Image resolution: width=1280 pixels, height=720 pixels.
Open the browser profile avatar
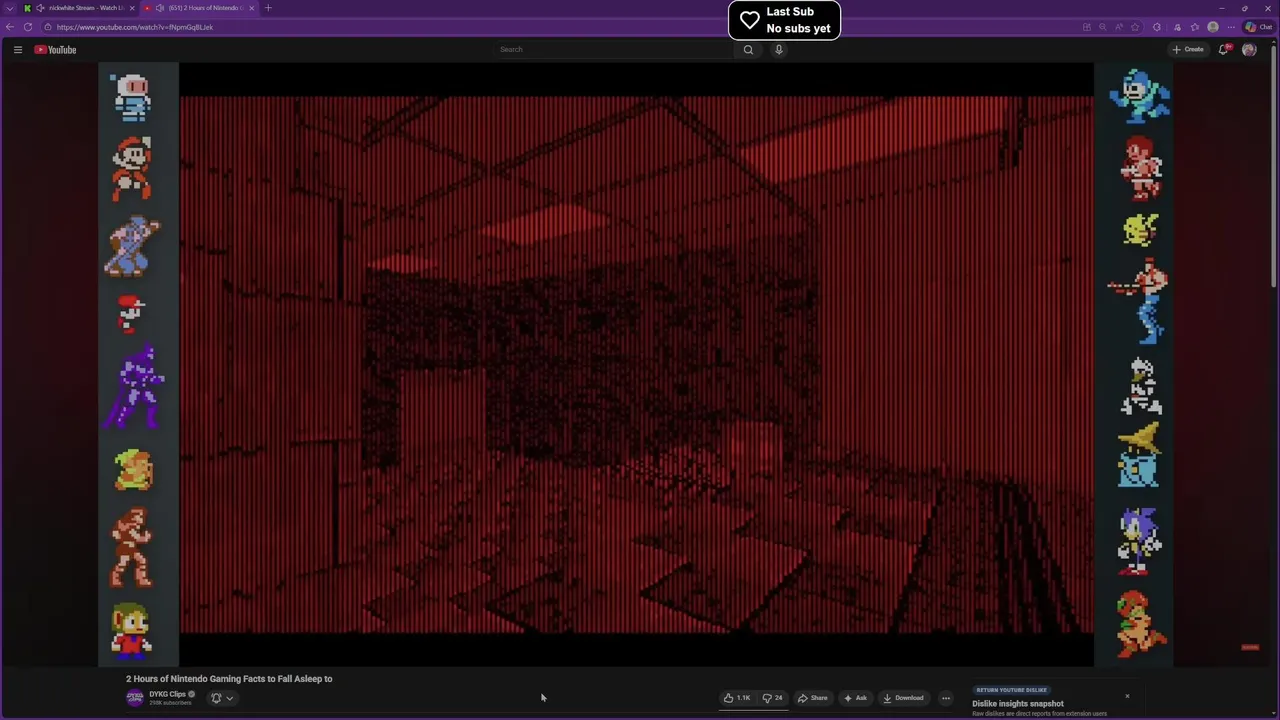coord(1213,27)
